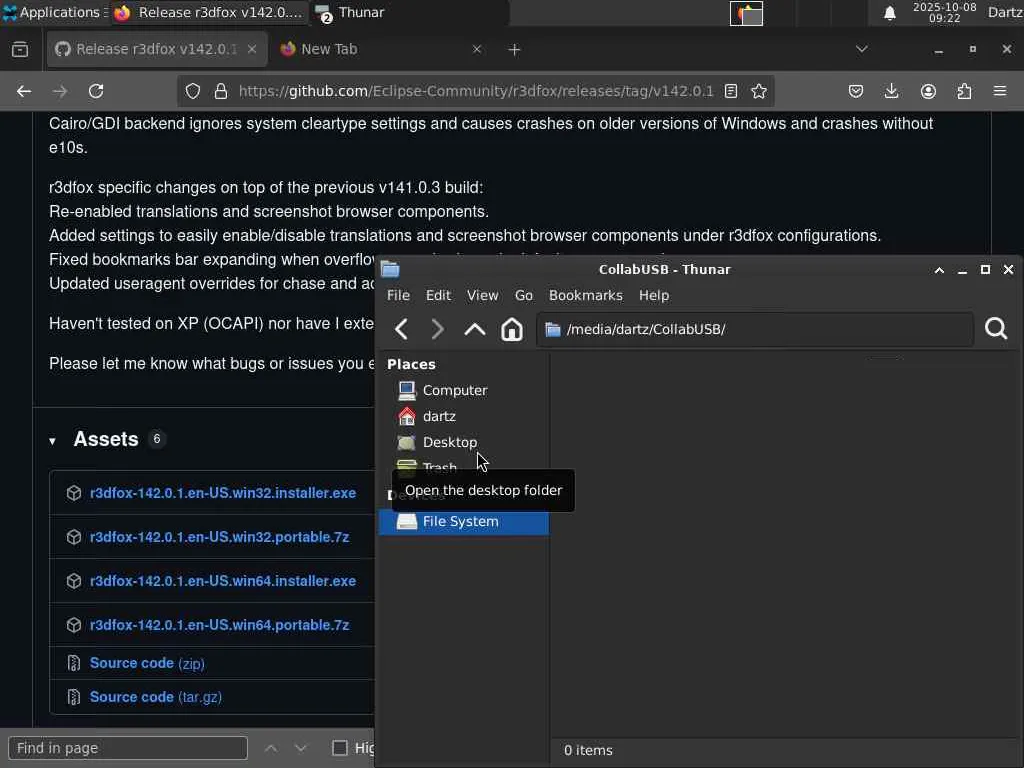Open Thunar Help menu
The image size is (1024, 768).
[x=654, y=296]
